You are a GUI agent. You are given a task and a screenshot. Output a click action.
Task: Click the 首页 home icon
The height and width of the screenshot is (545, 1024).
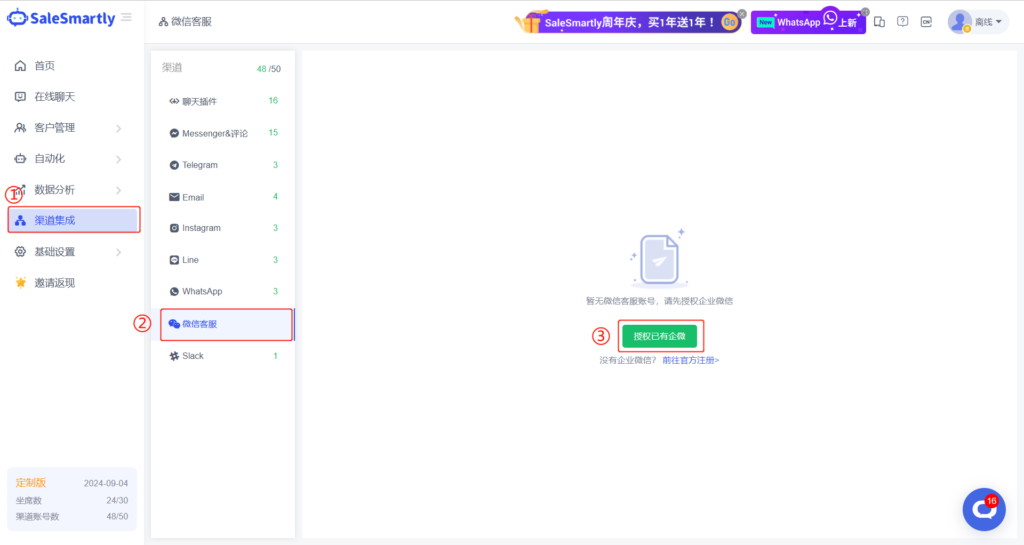coord(20,65)
